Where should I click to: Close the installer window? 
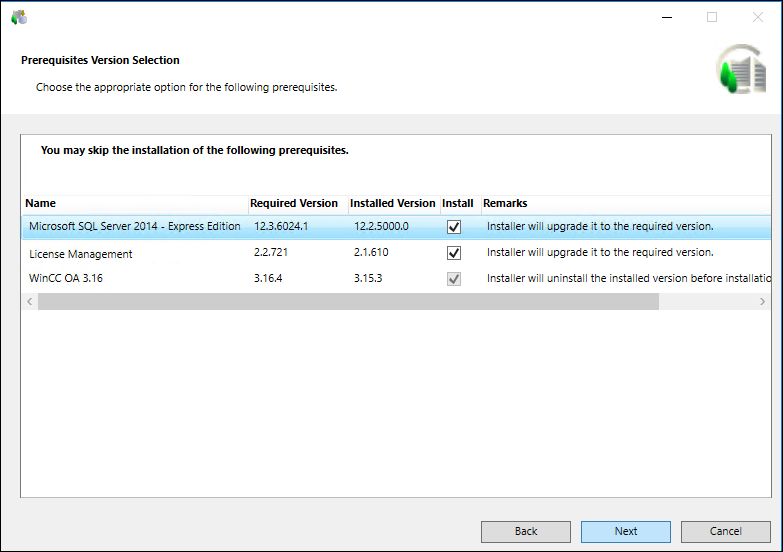(x=757, y=17)
